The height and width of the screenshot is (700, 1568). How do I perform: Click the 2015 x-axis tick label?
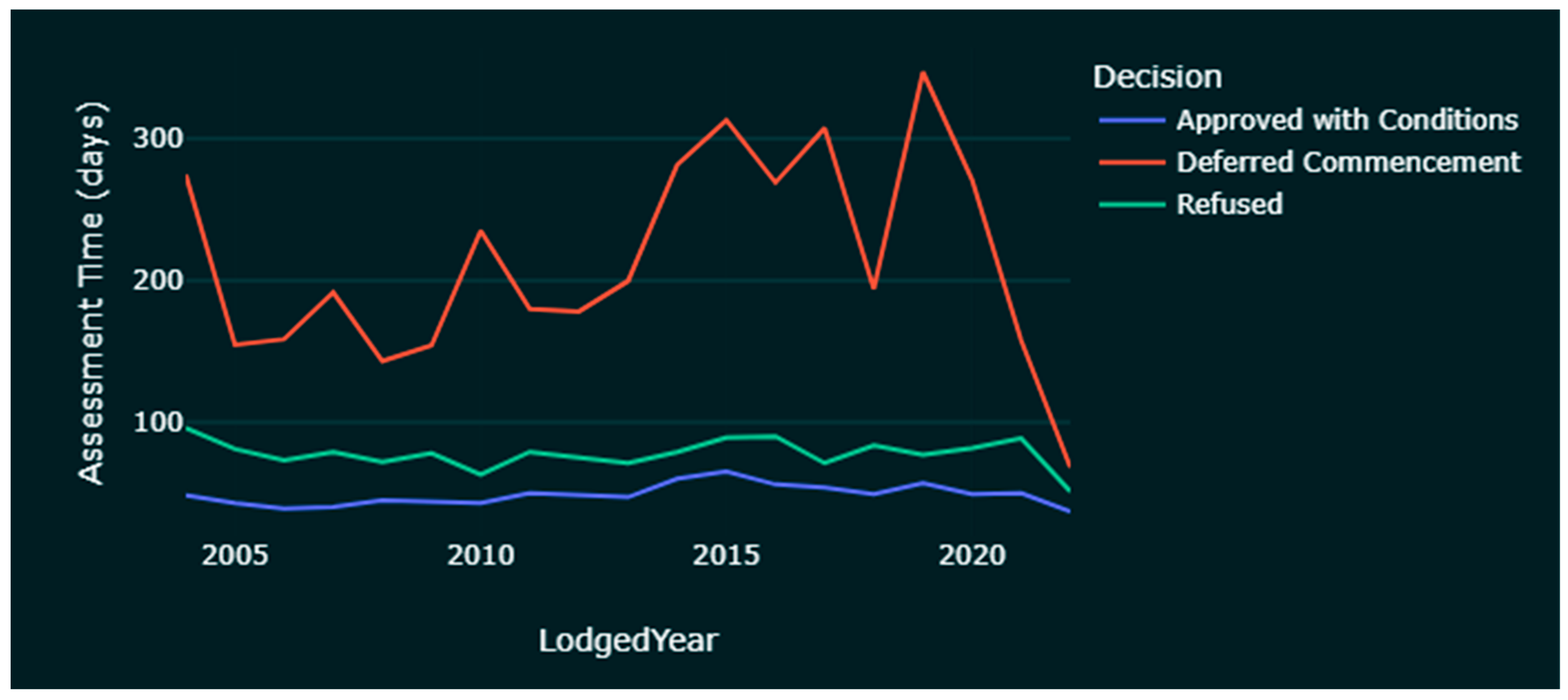pyautogui.click(x=726, y=555)
